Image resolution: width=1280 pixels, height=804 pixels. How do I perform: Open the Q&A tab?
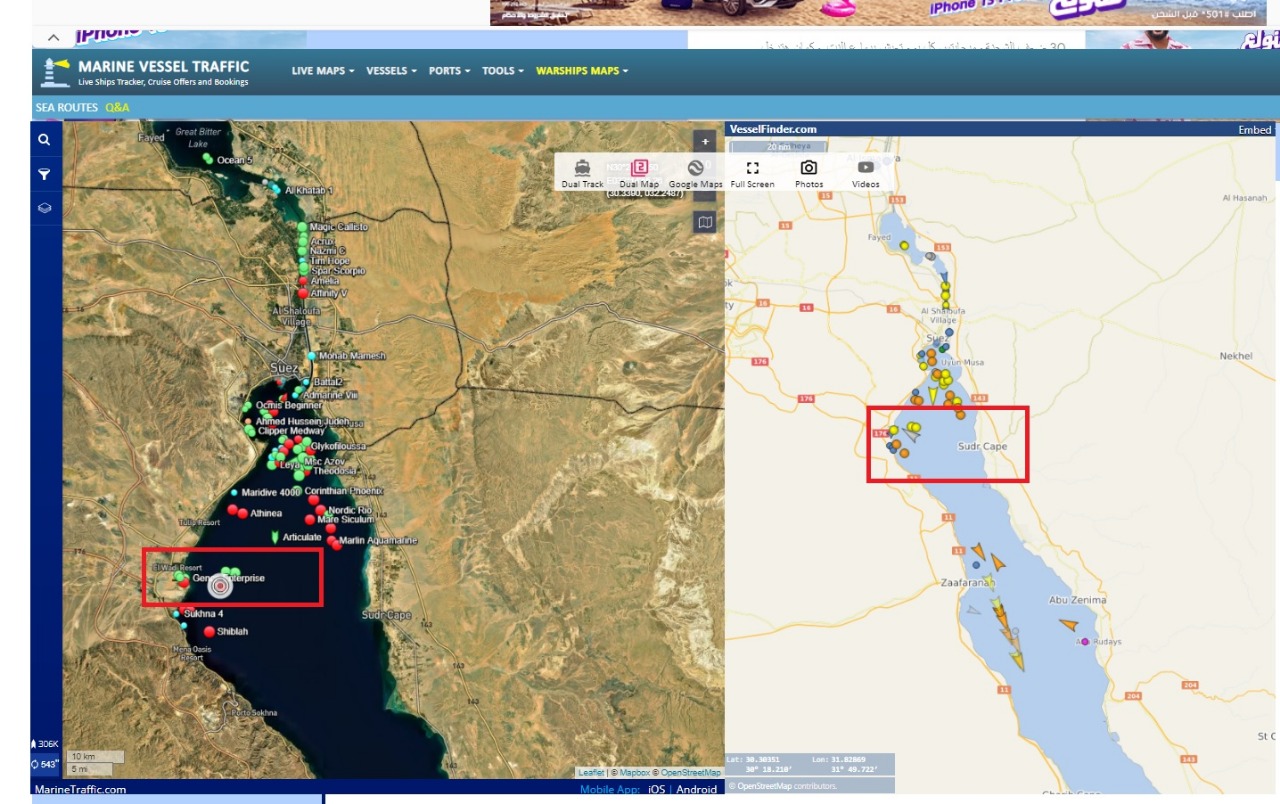[x=117, y=107]
